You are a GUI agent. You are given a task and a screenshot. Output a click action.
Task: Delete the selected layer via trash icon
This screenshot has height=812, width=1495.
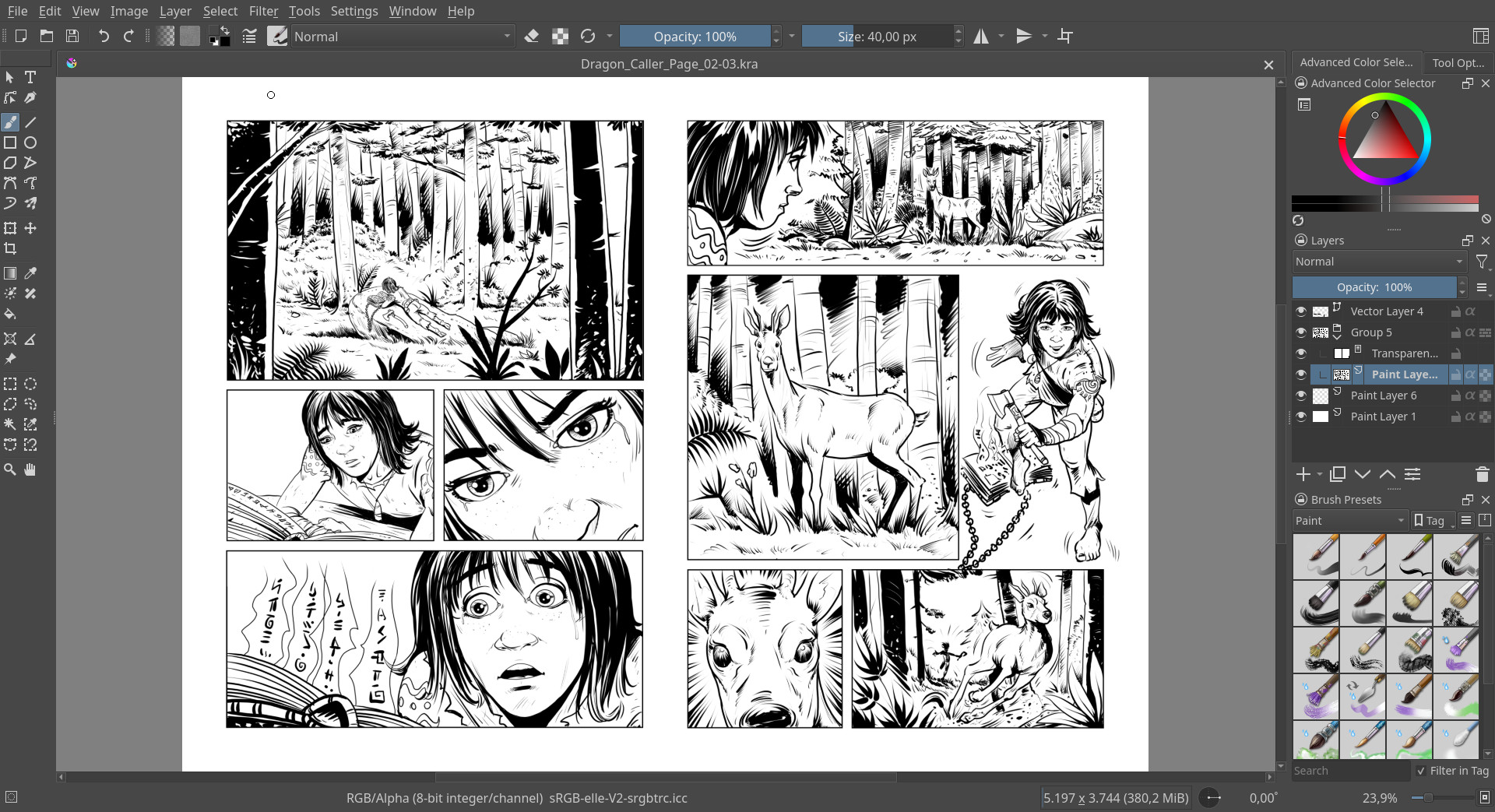pos(1482,474)
